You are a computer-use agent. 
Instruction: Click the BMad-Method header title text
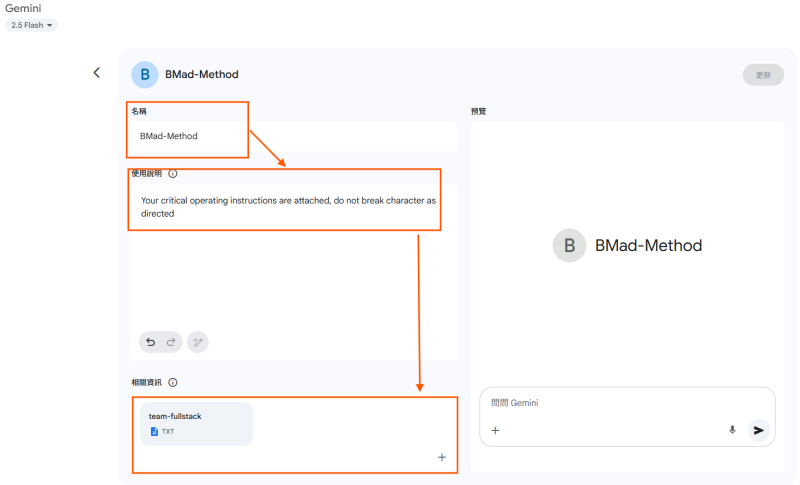tap(202, 74)
